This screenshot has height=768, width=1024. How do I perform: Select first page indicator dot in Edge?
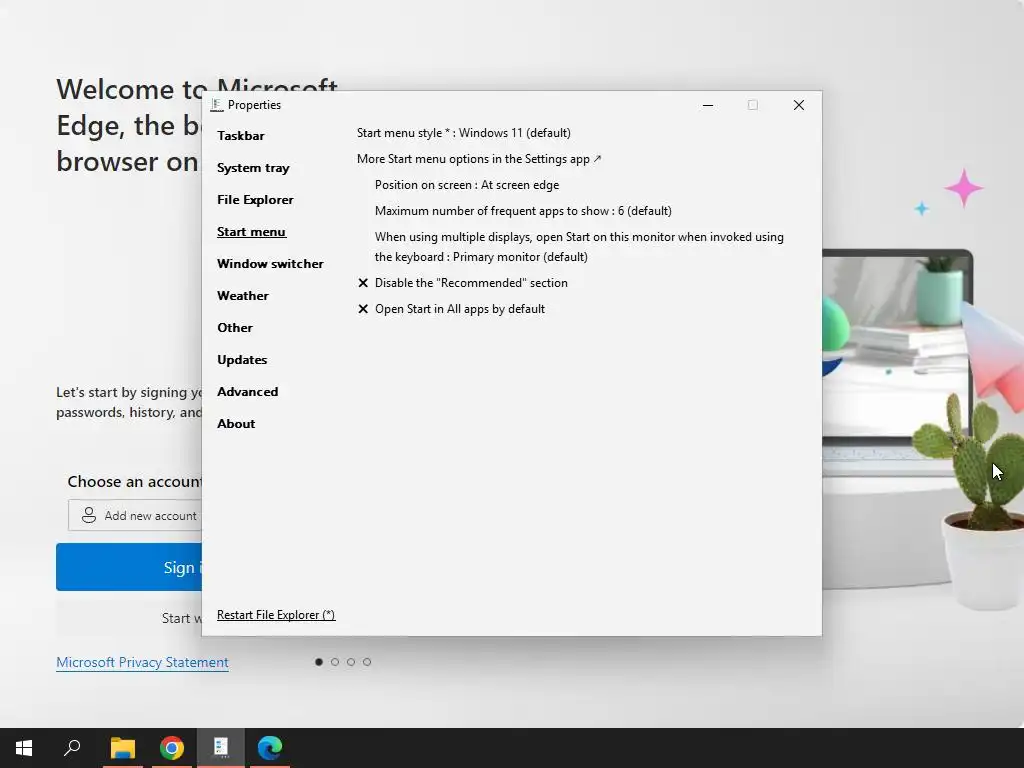coord(319,662)
